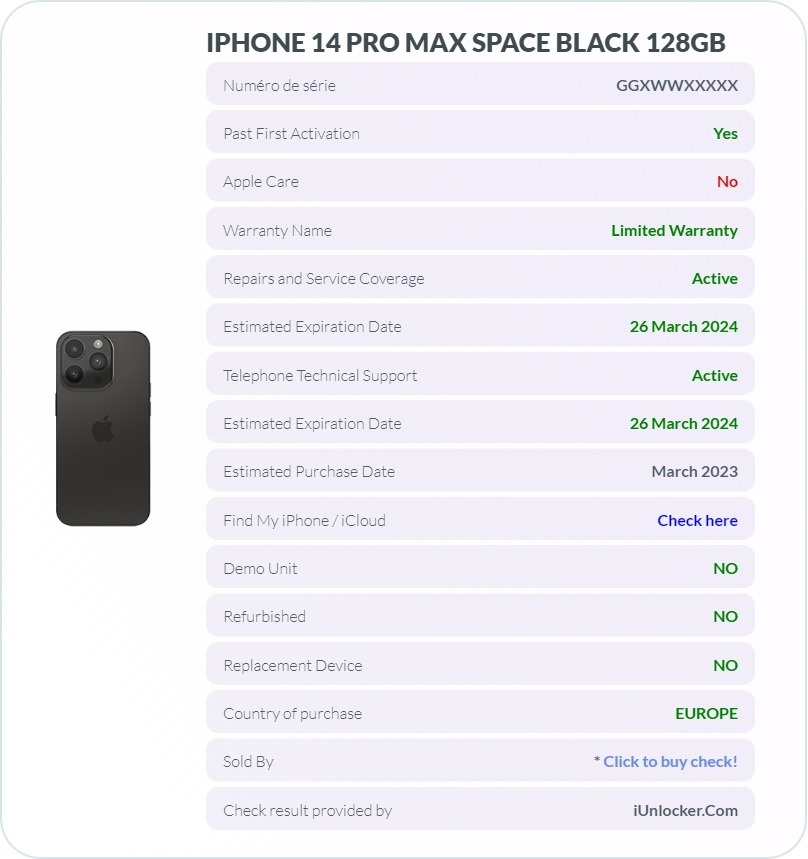This screenshot has width=808, height=859.
Task: Click the Refurbished 'NO' value
Action: click(x=725, y=617)
